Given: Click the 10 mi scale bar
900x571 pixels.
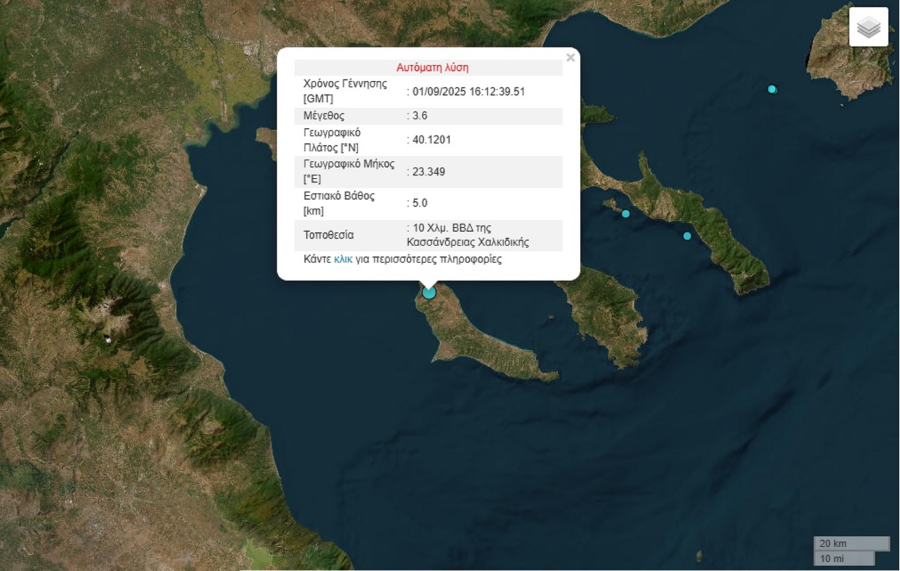Looking at the screenshot, I should (844, 558).
